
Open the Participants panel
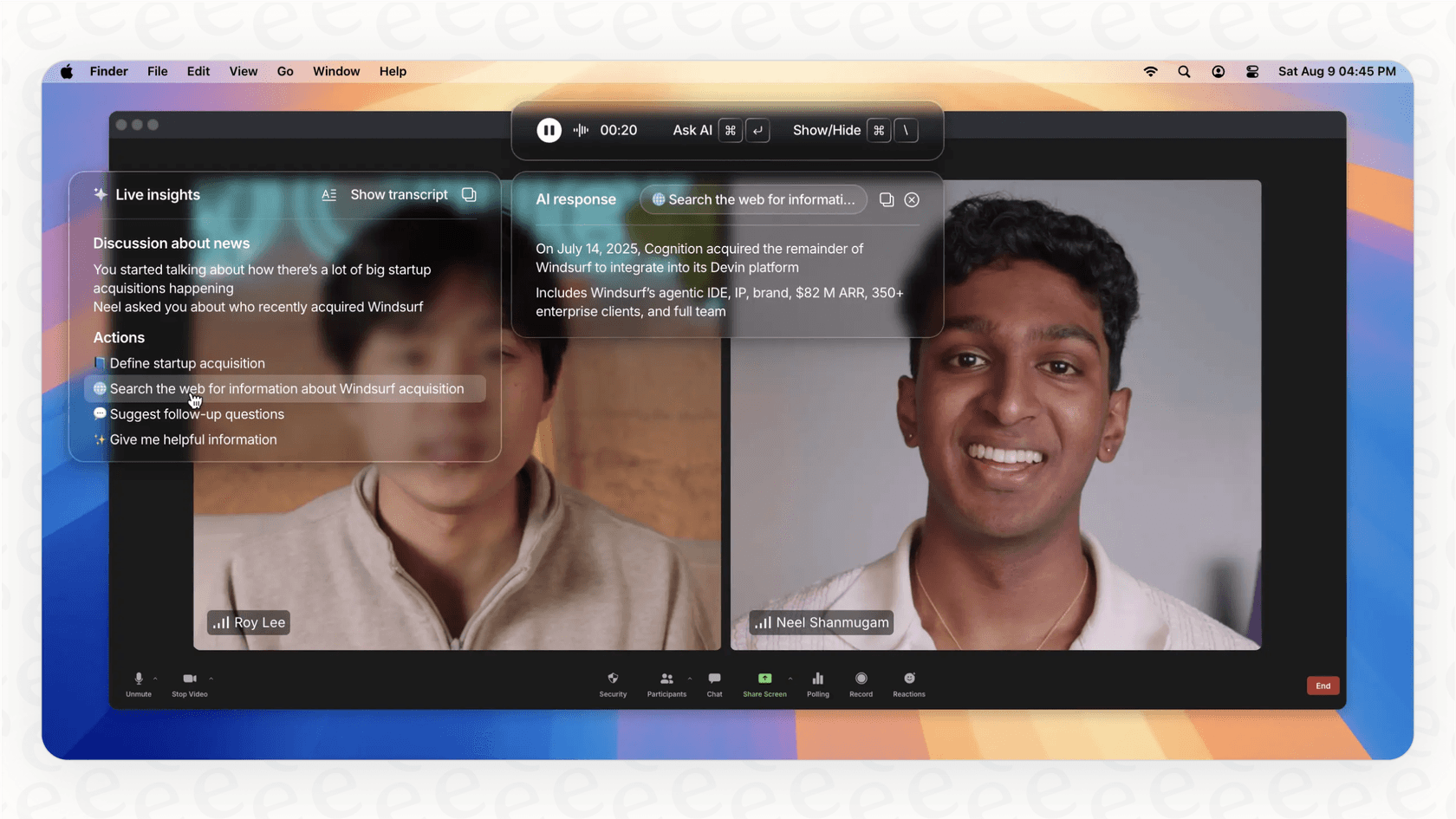[x=666, y=679]
